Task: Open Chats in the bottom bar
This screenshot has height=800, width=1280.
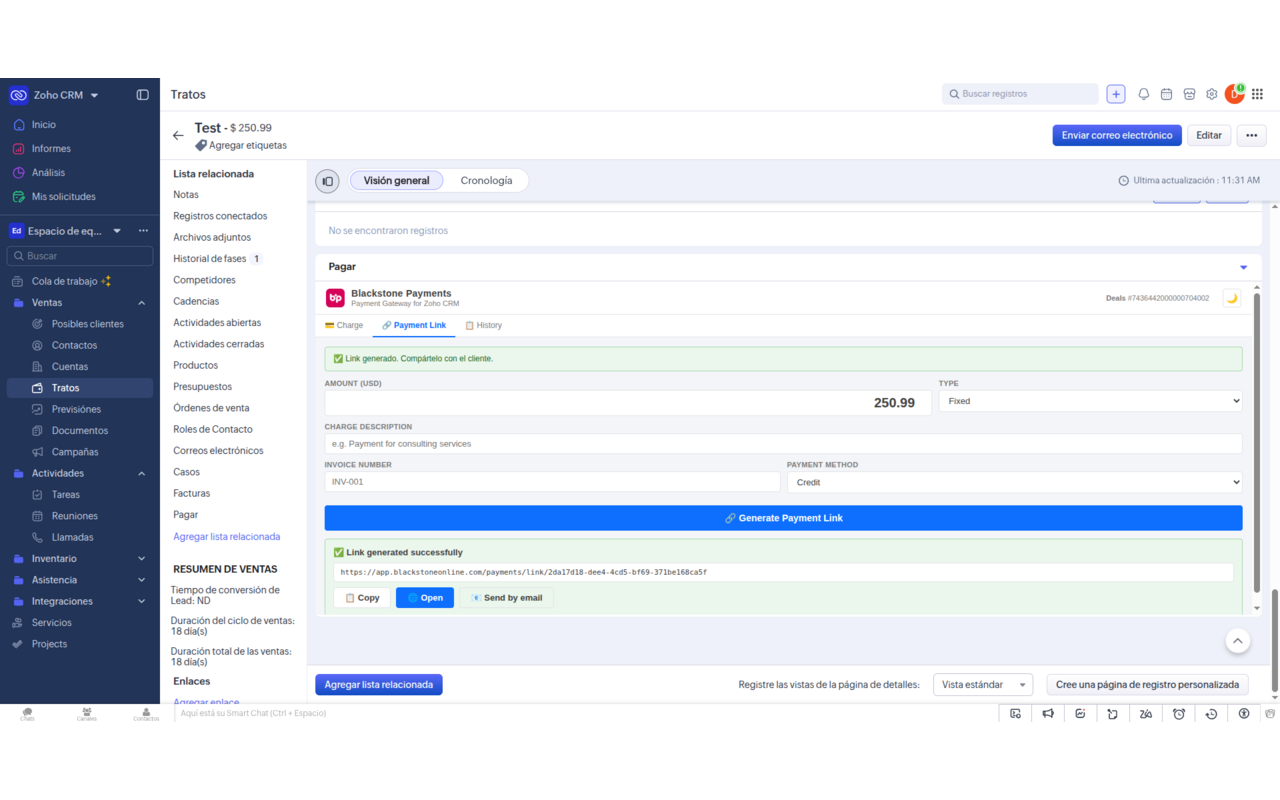Action: [x=27, y=714]
